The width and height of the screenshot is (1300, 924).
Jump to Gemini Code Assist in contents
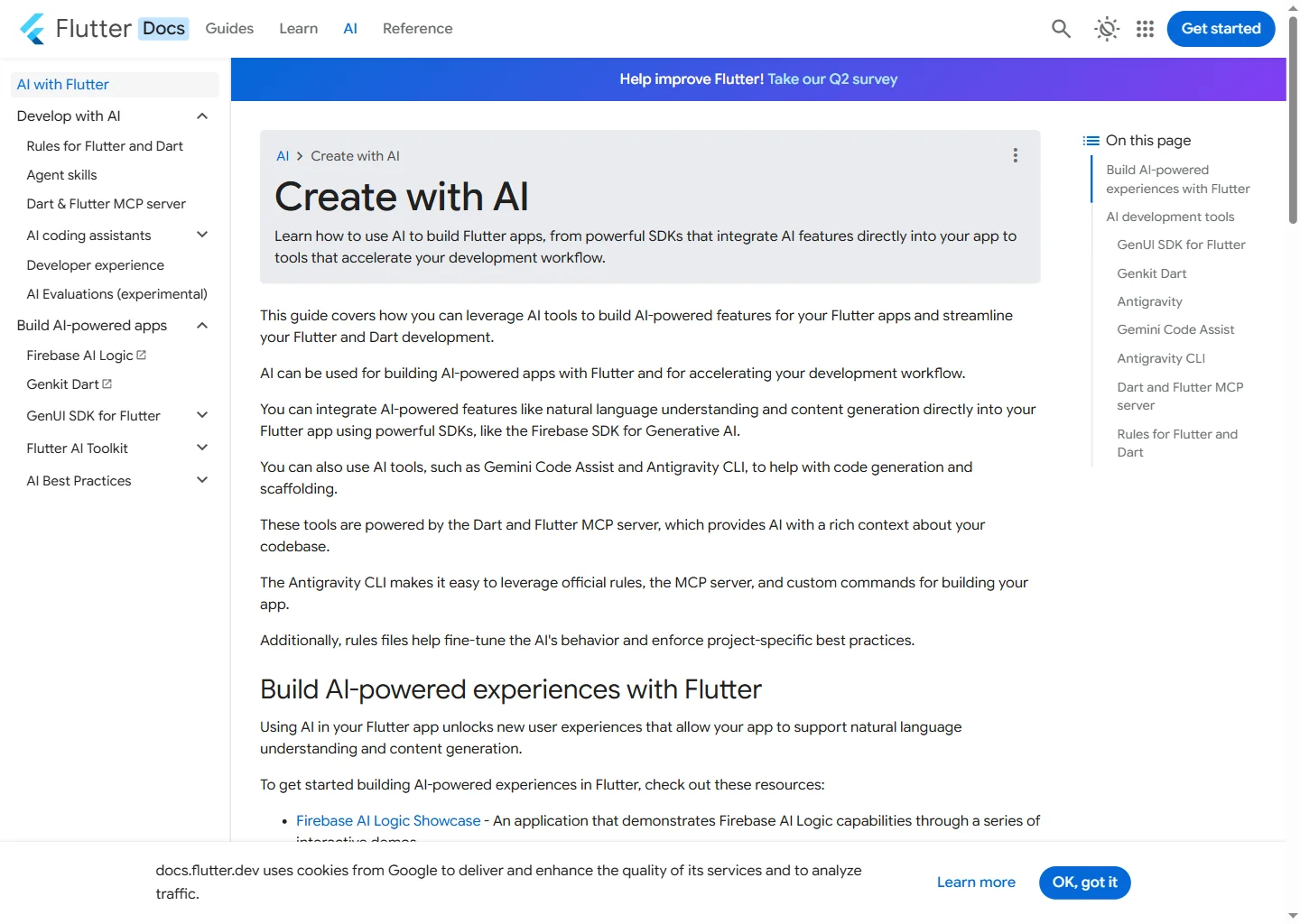pyautogui.click(x=1175, y=329)
